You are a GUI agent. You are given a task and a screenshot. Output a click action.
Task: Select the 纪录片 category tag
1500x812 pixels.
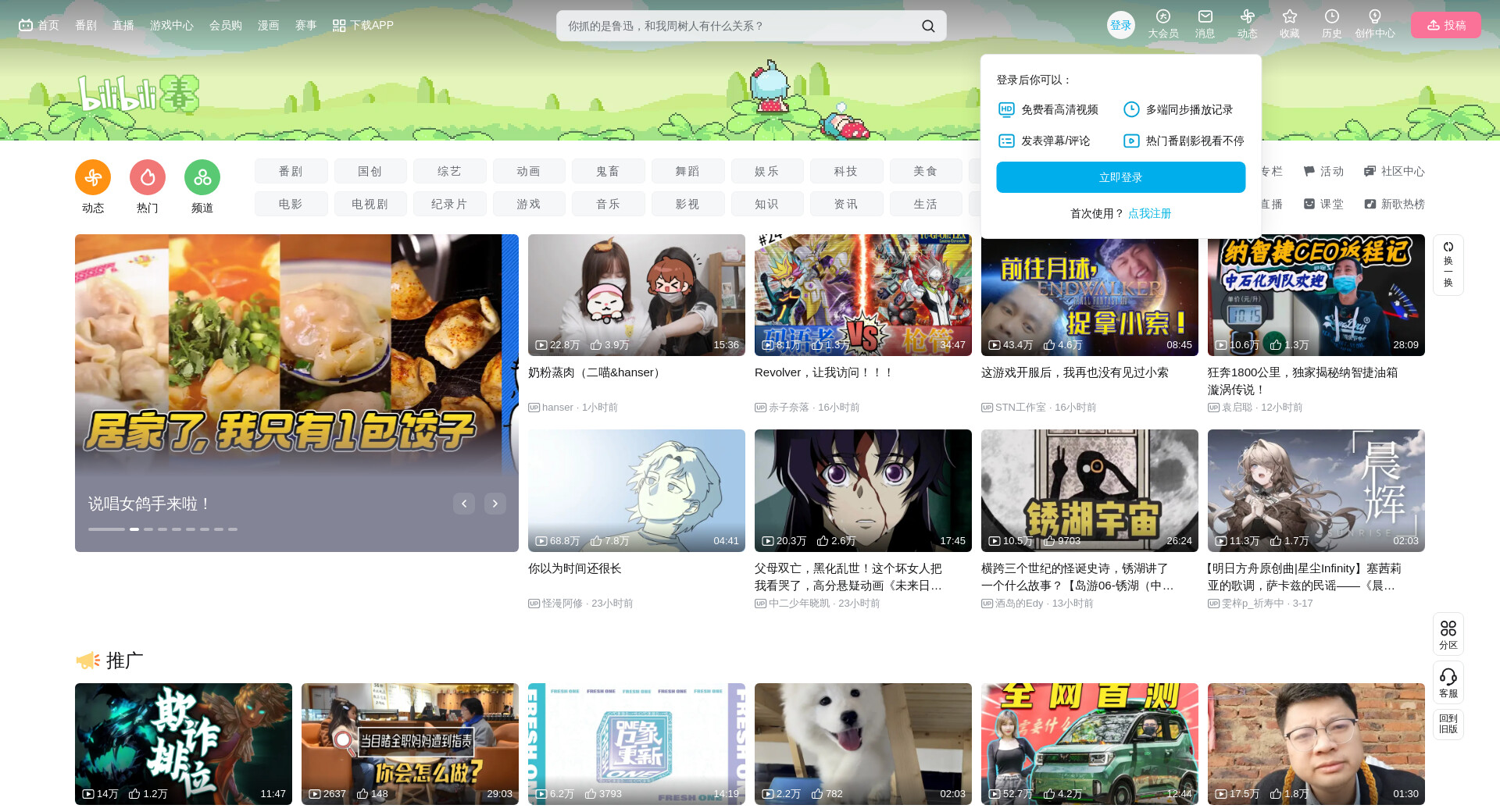point(450,204)
